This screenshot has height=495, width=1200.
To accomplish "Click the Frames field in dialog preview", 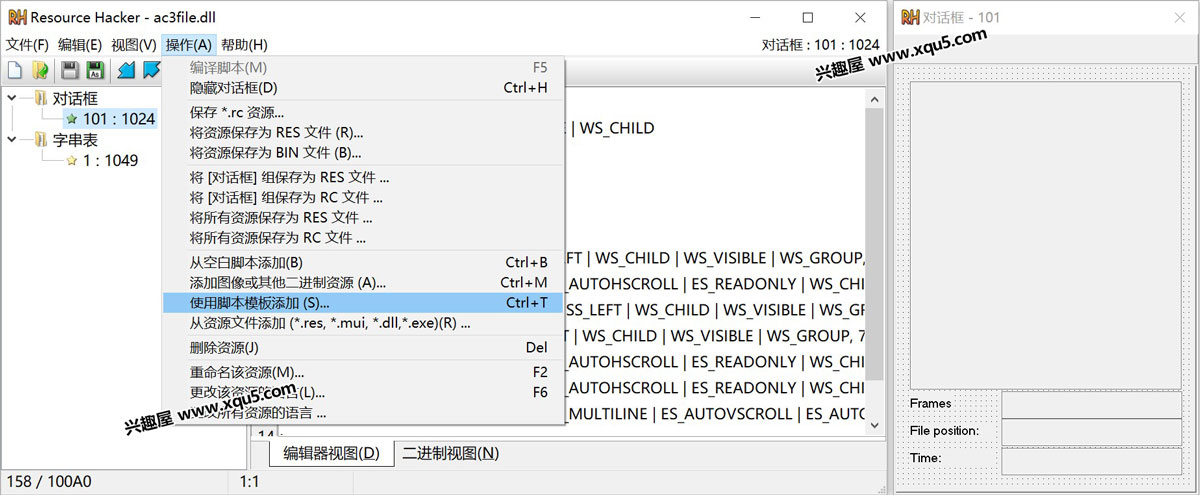I will tap(1092, 404).
